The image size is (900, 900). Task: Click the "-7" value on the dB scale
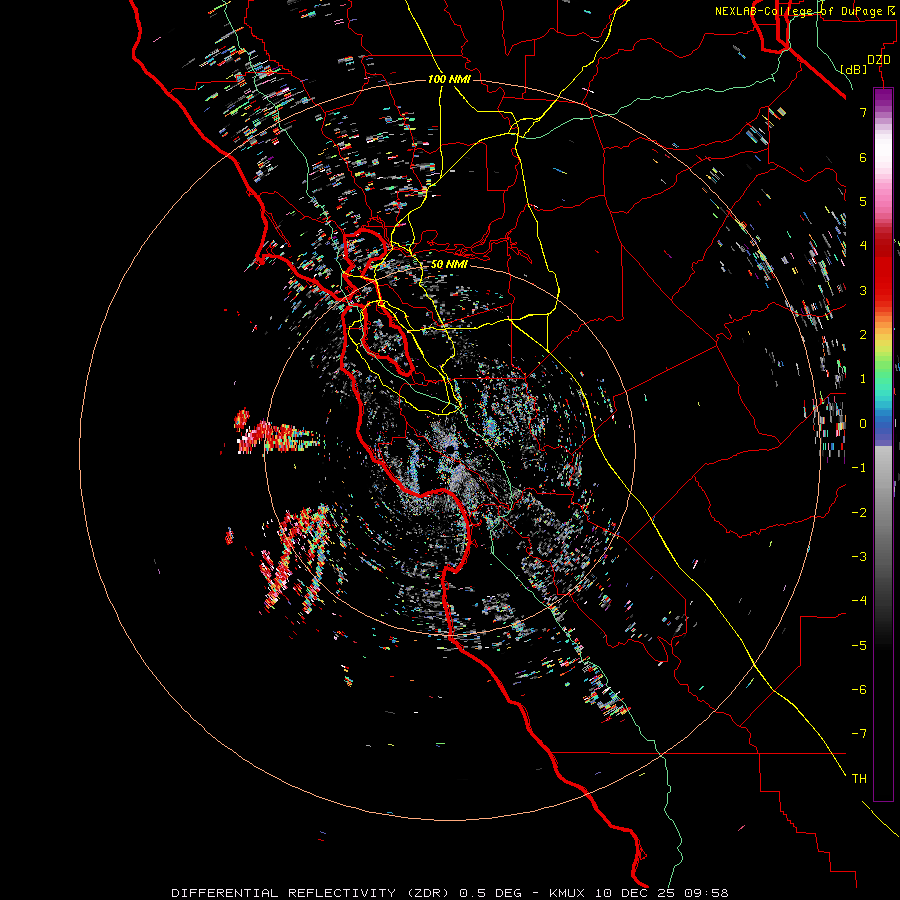coord(859,734)
